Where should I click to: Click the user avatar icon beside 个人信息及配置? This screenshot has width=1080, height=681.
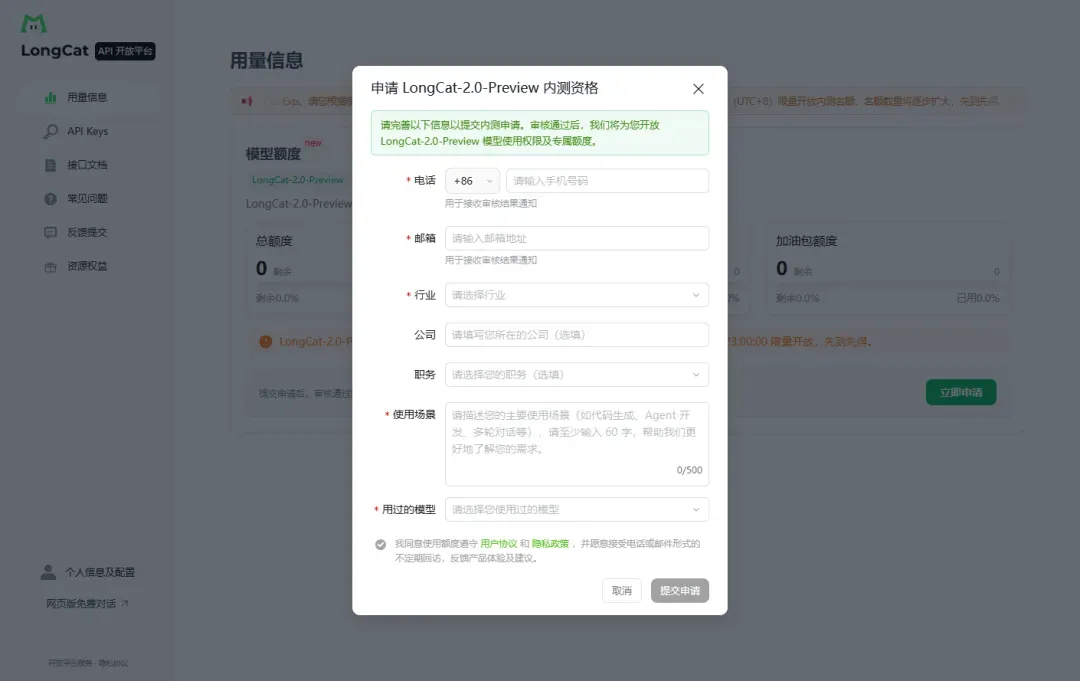pos(48,572)
